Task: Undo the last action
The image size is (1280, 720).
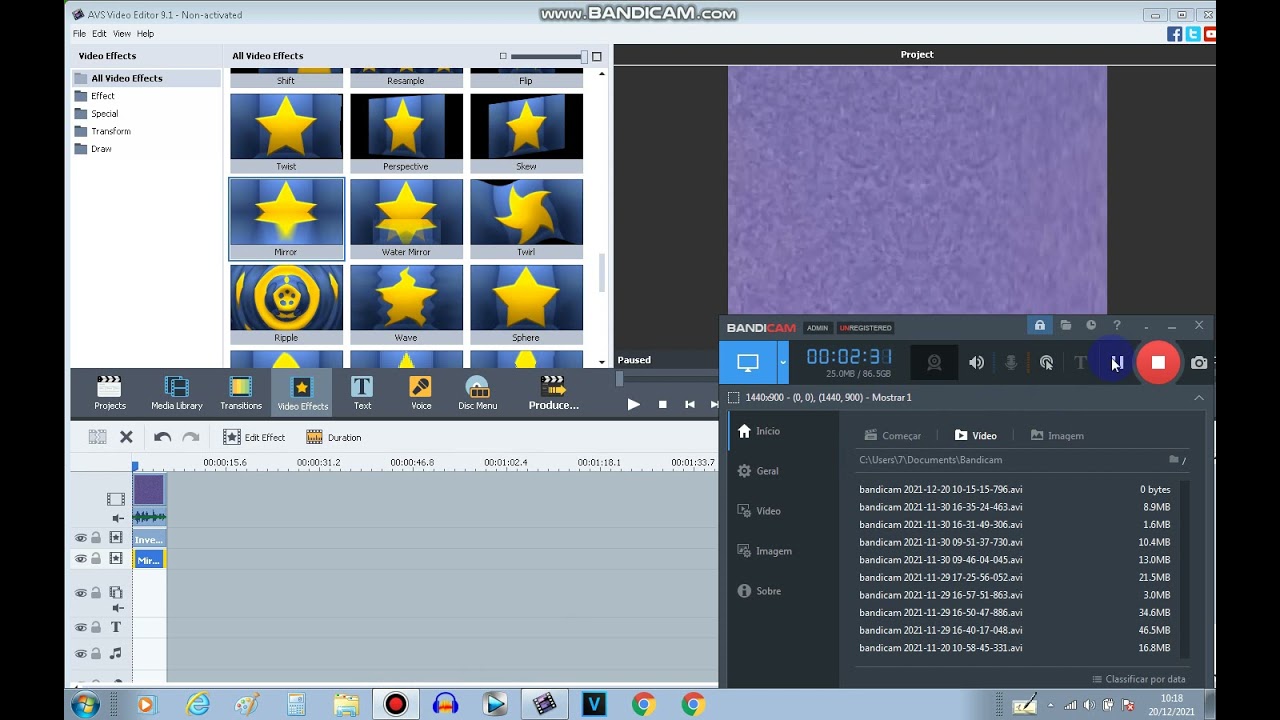Action: tap(162, 437)
